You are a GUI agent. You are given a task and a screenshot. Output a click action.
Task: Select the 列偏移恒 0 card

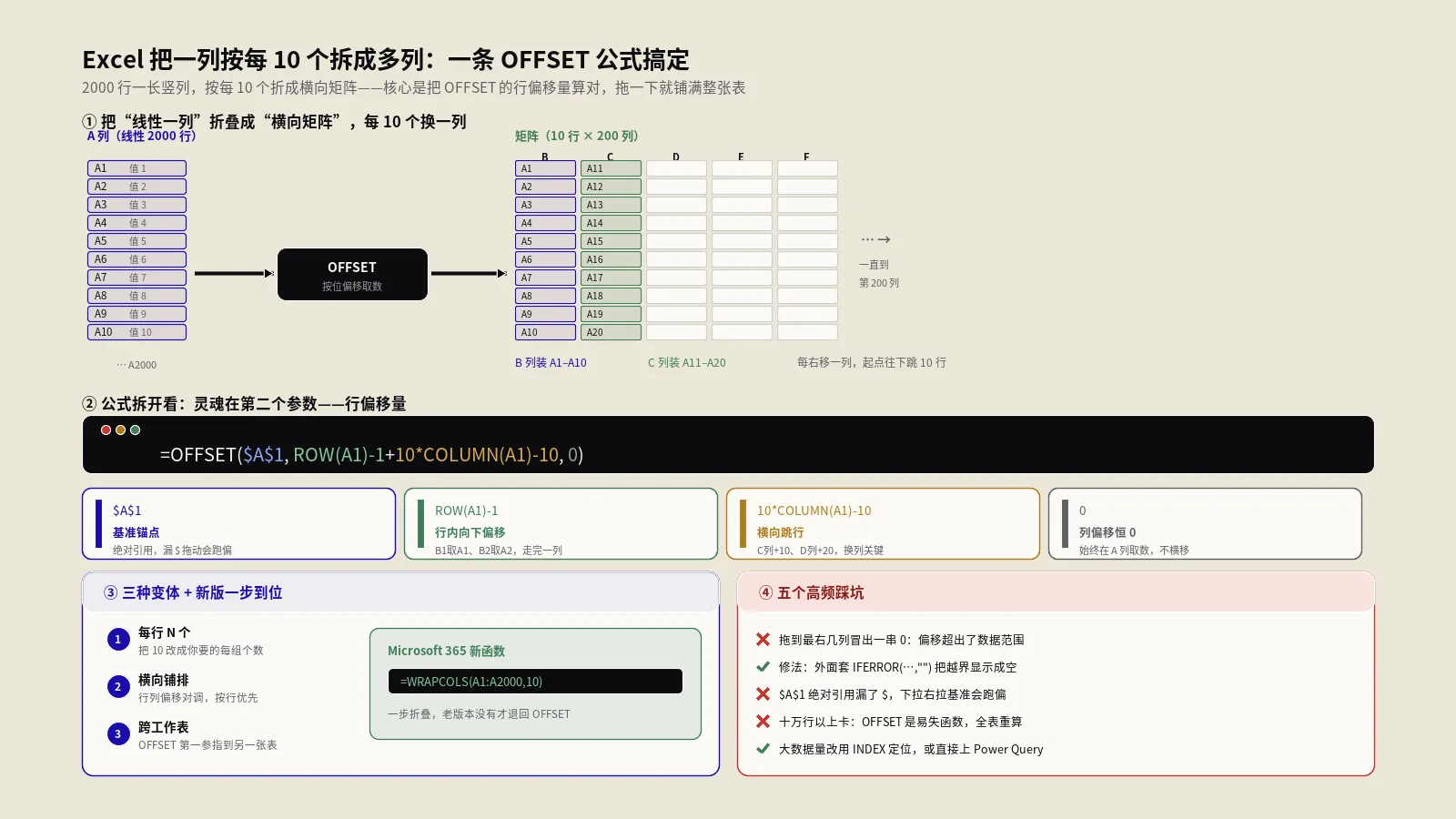pyautogui.click(x=1205, y=524)
